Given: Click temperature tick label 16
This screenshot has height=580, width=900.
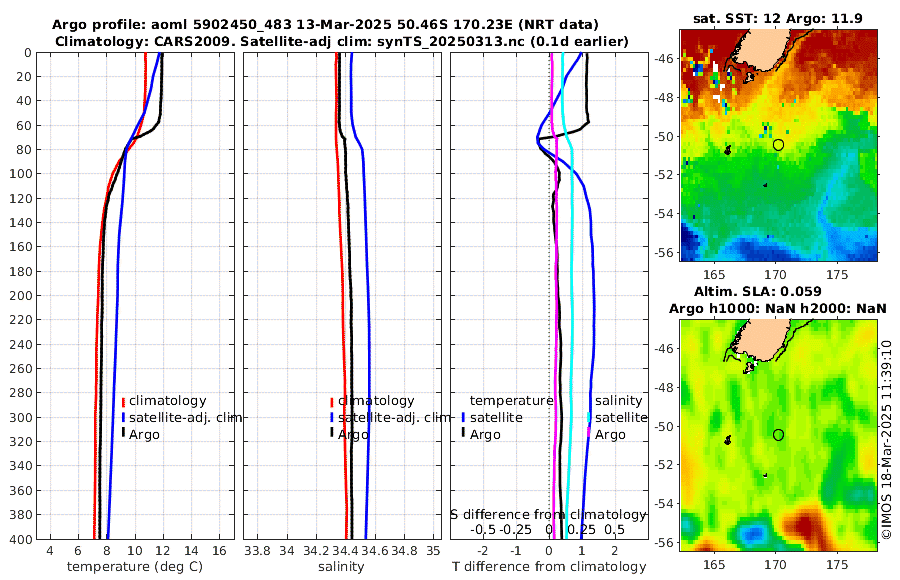Looking at the screenshot, I should 219,551.
